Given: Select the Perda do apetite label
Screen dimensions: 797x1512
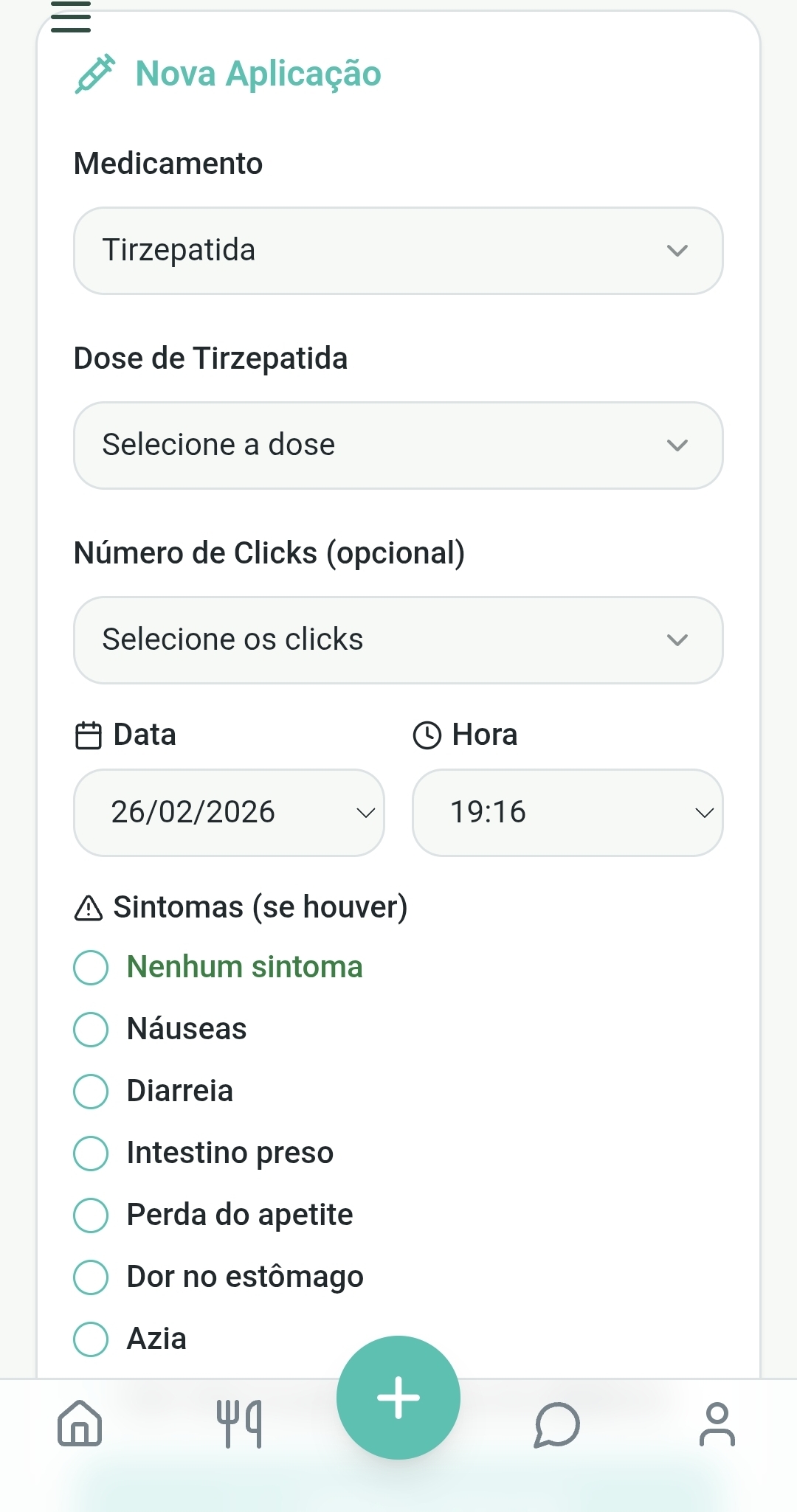Looking at the screenshot, I should 240,1215.
